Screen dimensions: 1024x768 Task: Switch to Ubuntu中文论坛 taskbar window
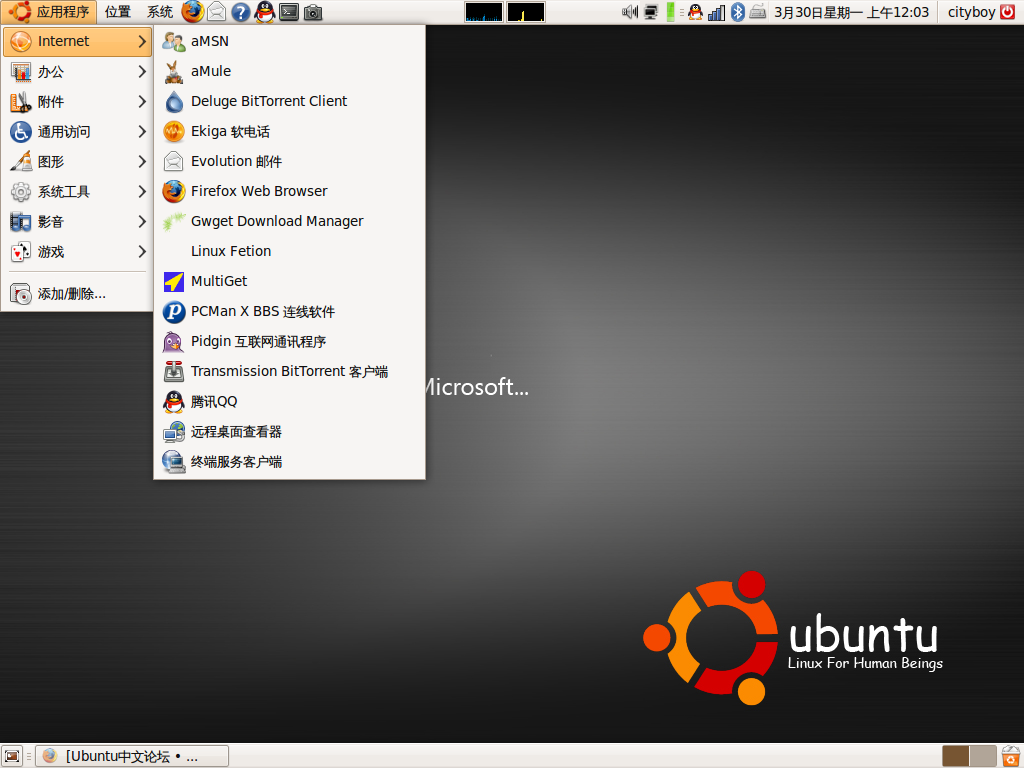click(132, 756)
